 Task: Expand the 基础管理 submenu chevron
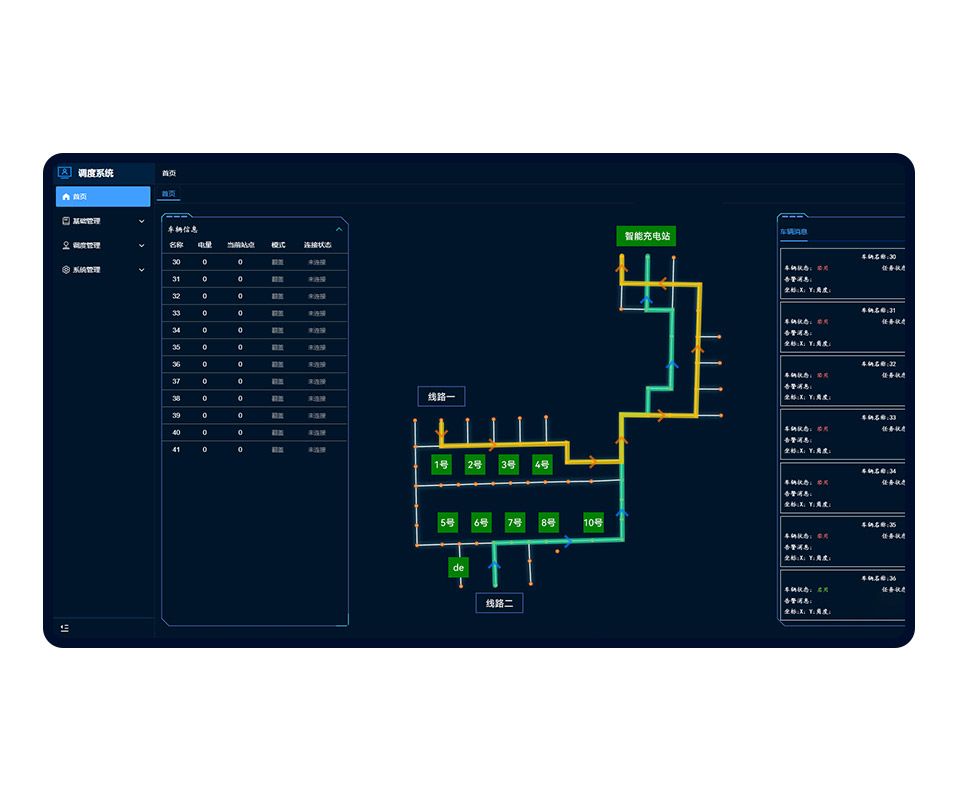(141, 221)
